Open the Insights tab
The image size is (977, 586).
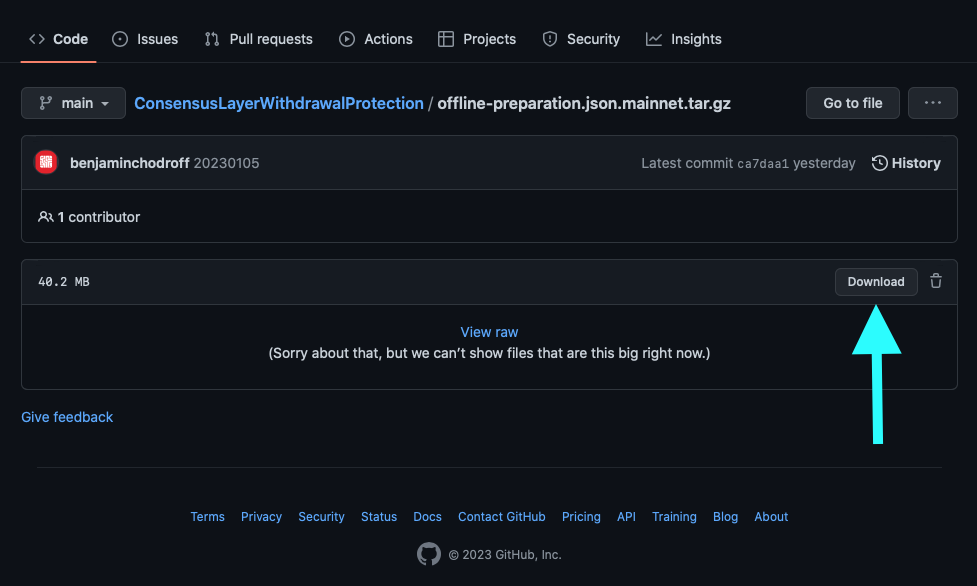click(684, 39)
